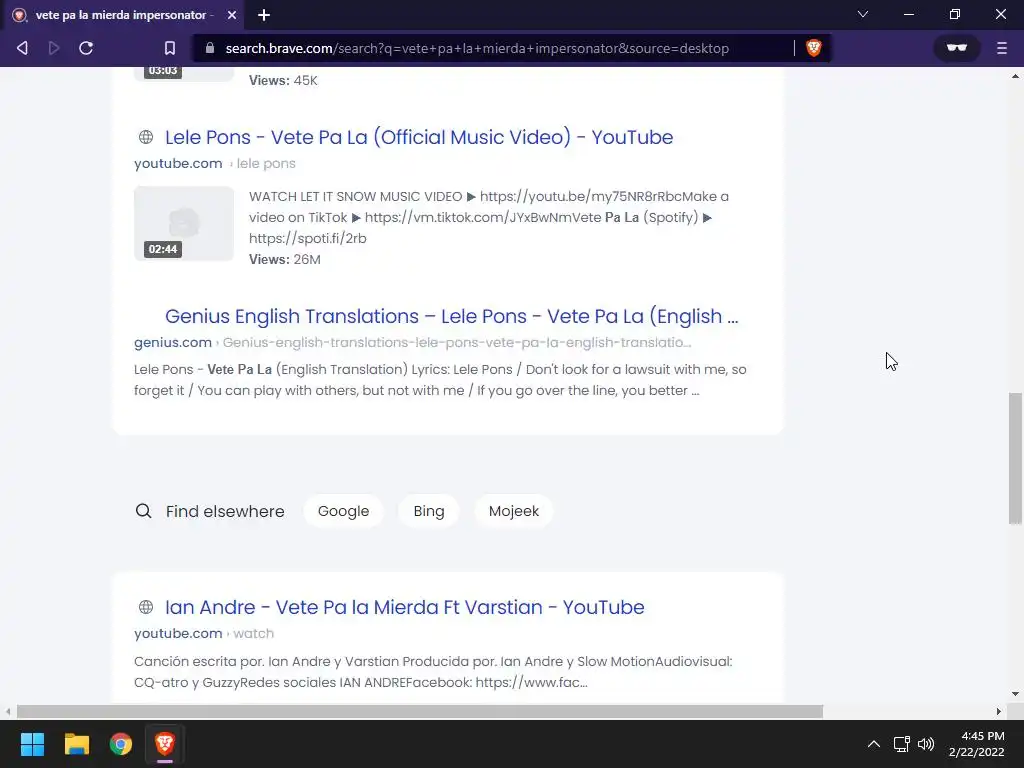Restore down the browser window
This screenshot has width=1024, height=768.
pyautogui.click(x=955, y=14)
